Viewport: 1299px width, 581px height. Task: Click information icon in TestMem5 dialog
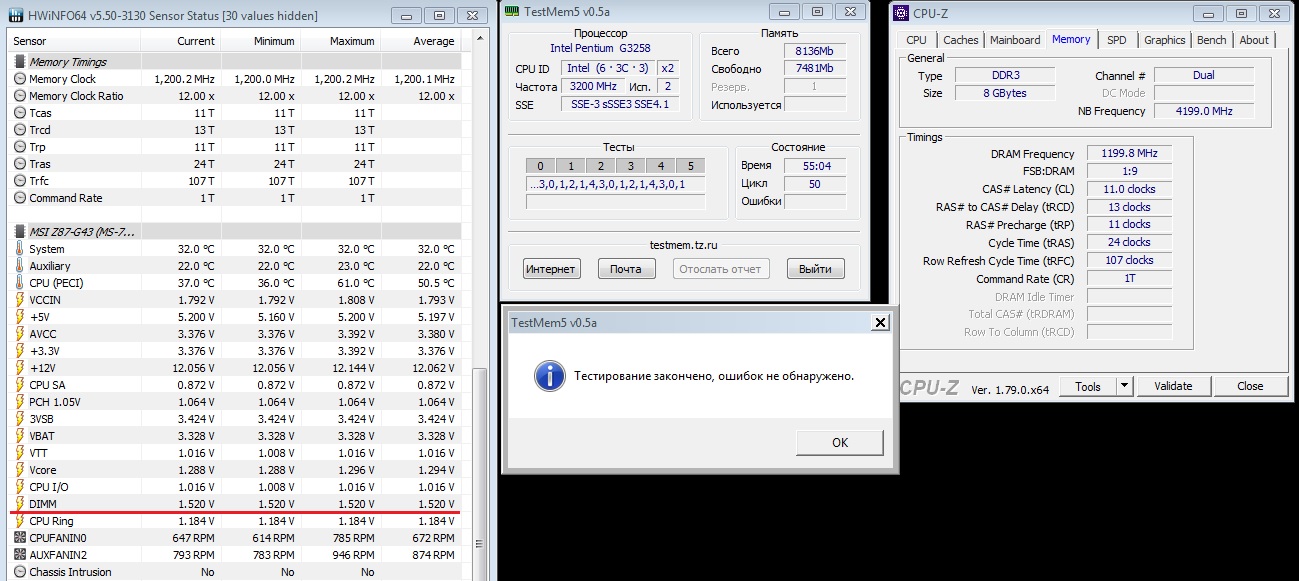click(x=549, y=376)
